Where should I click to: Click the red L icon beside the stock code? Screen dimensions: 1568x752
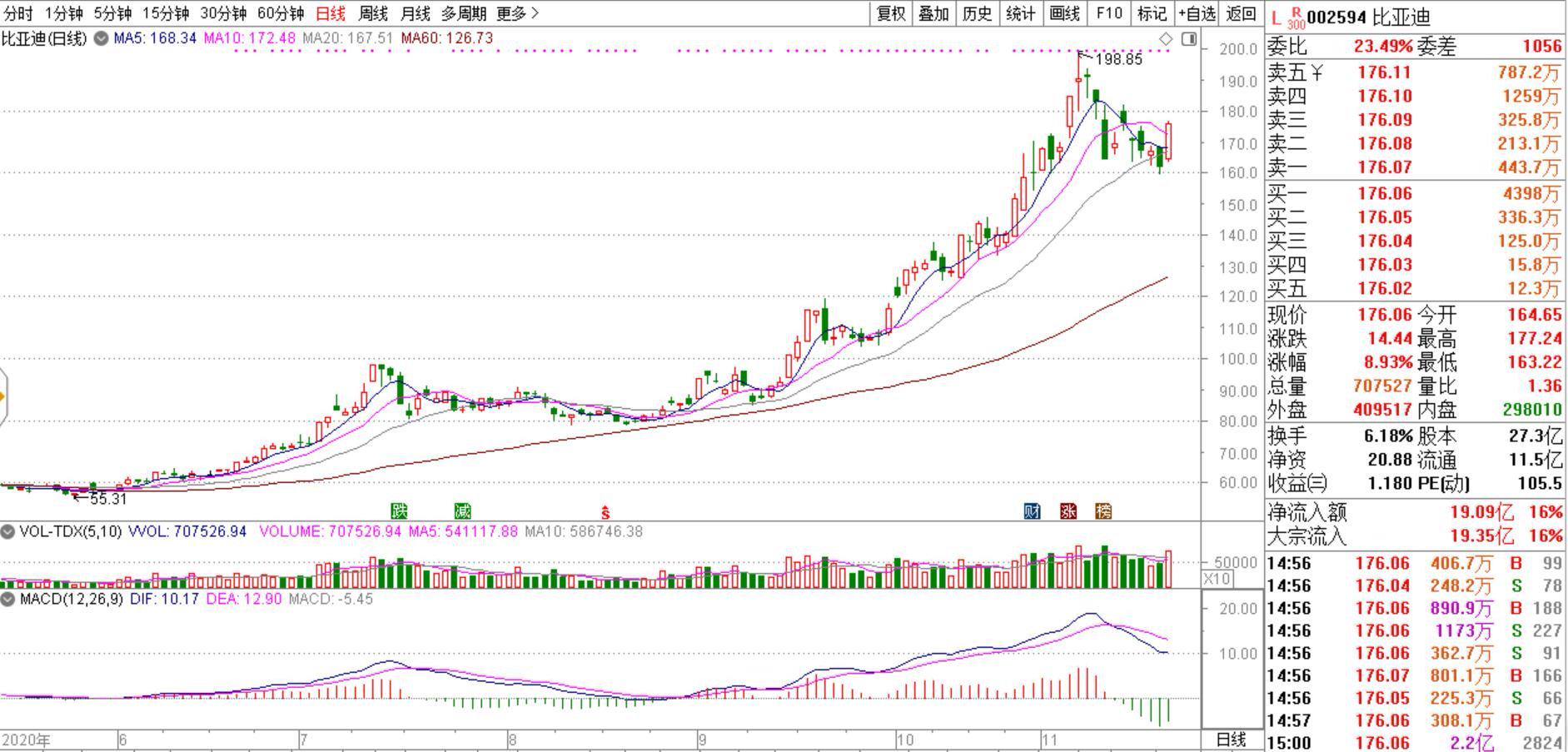click(x=1277, y=17)
